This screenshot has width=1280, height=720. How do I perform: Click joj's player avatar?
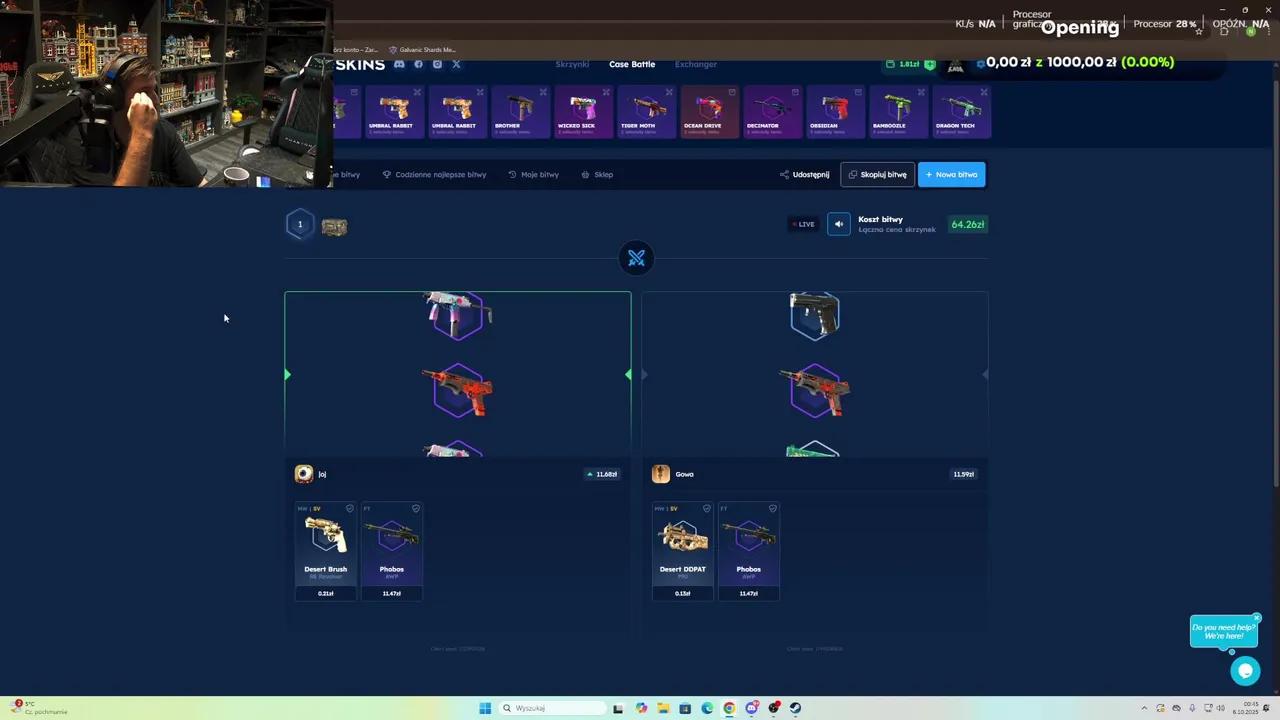click(x=304, y=474)
